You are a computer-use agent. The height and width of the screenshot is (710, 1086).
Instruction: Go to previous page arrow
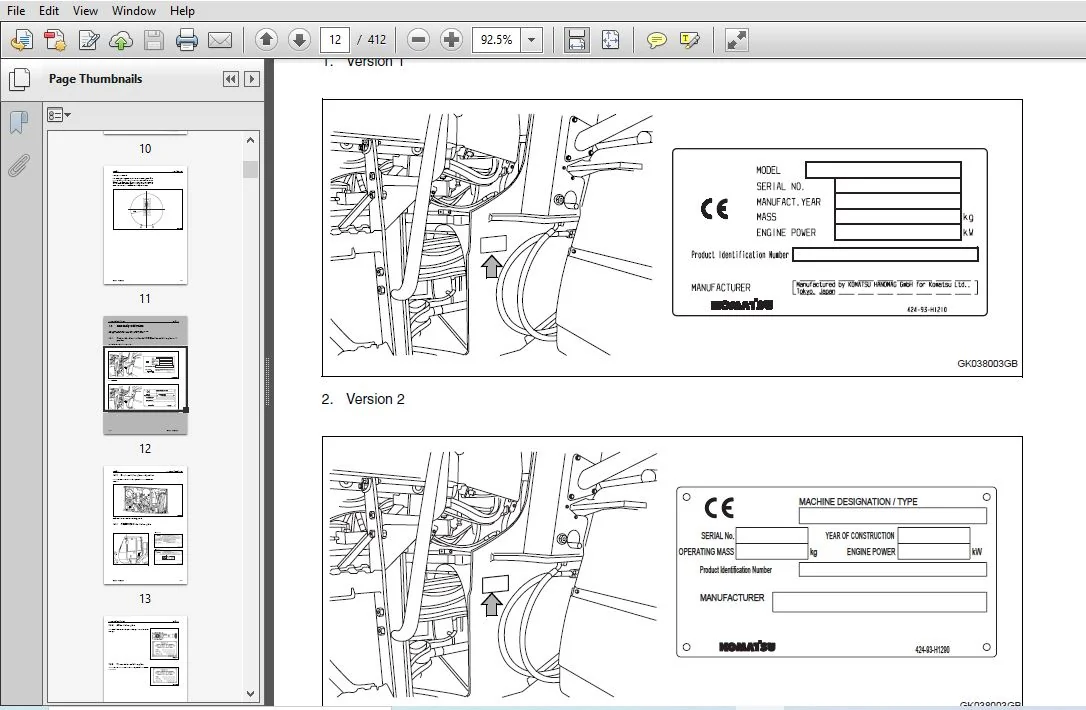click(x=266, y=40)
